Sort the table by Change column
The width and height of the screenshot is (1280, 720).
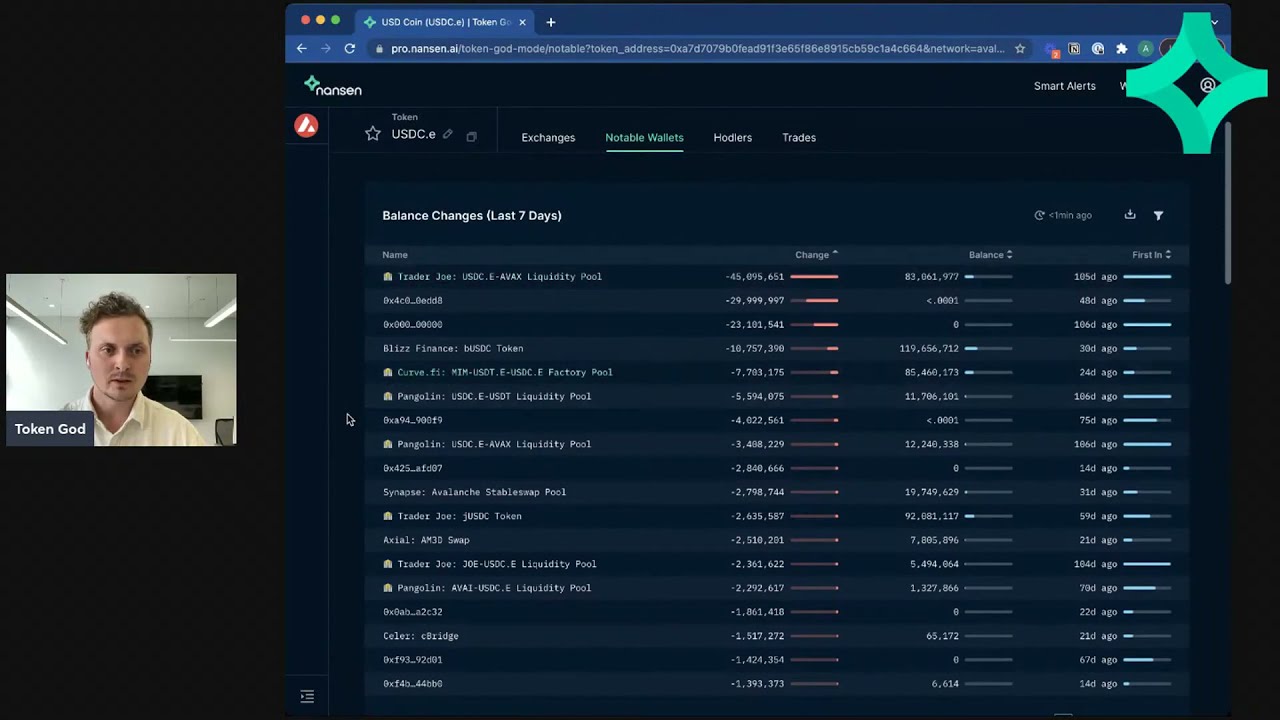(x=816, y=255)
